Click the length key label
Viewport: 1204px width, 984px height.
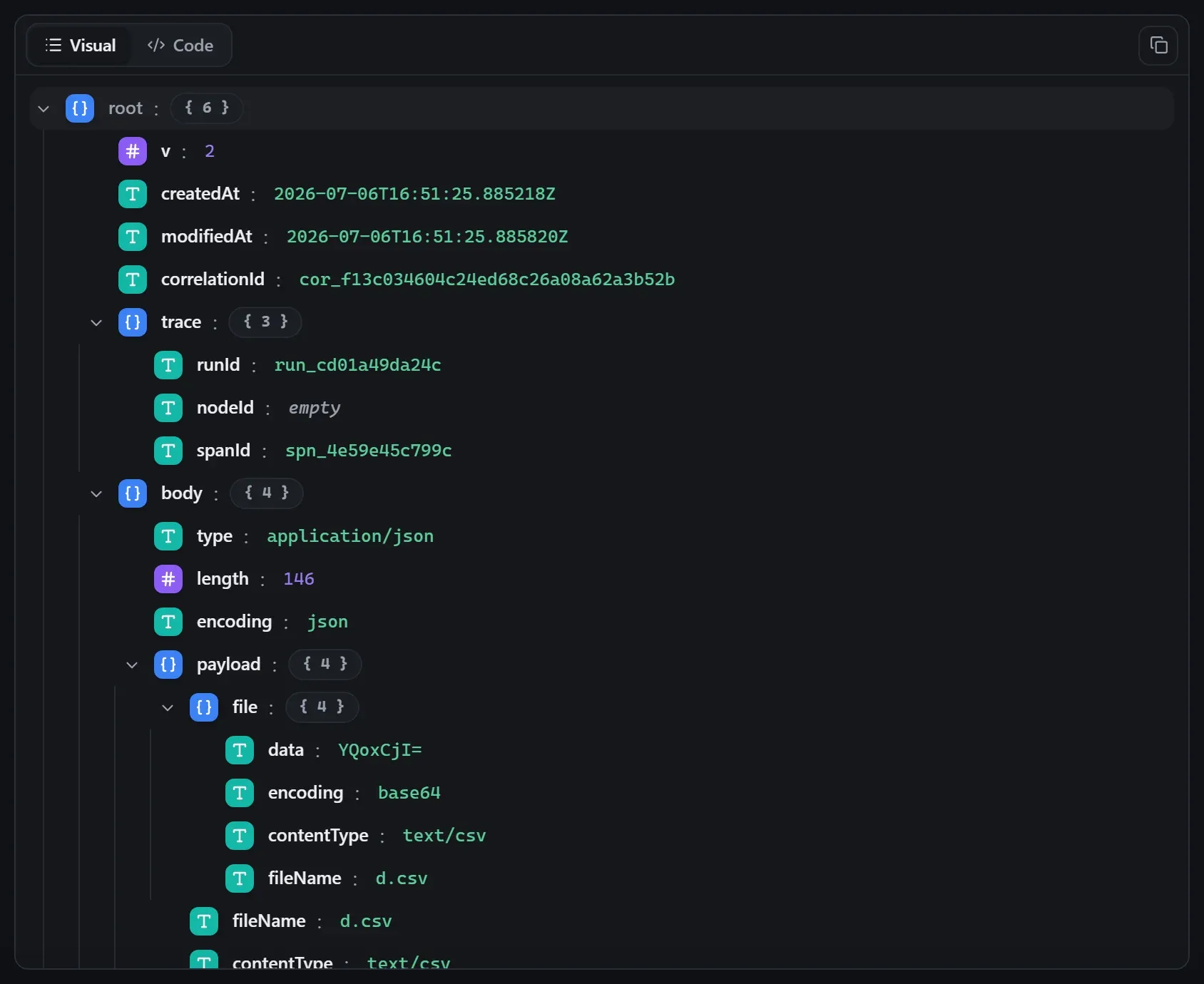223,579
